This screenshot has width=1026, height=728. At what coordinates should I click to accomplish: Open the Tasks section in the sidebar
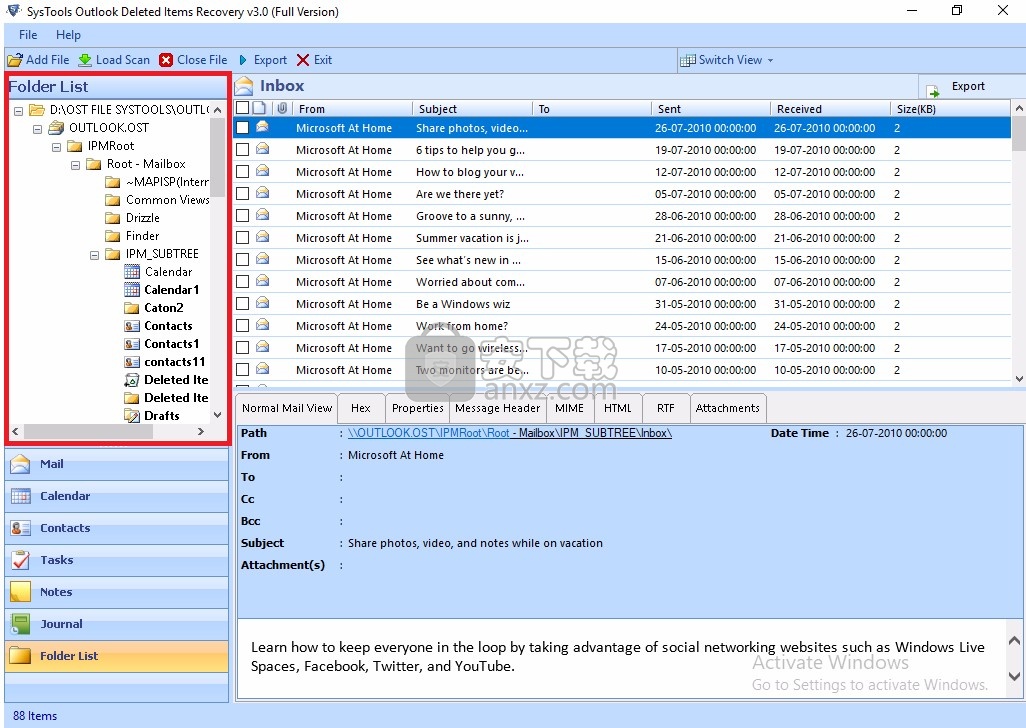click(56, 560)
